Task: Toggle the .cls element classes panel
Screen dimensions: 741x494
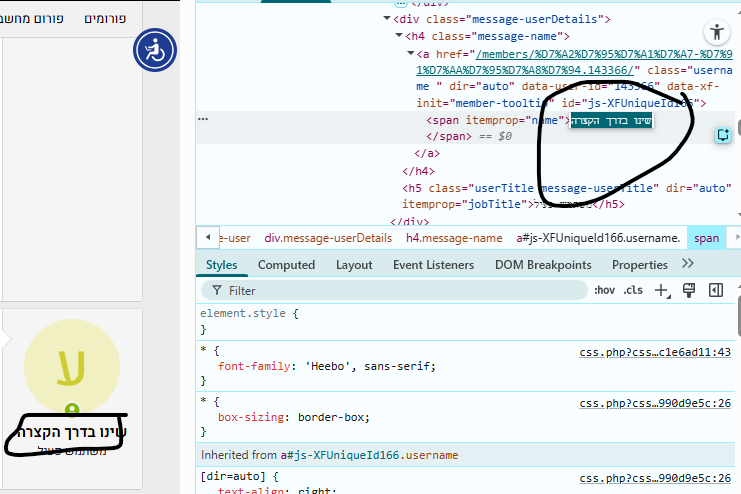Action: 633,290
